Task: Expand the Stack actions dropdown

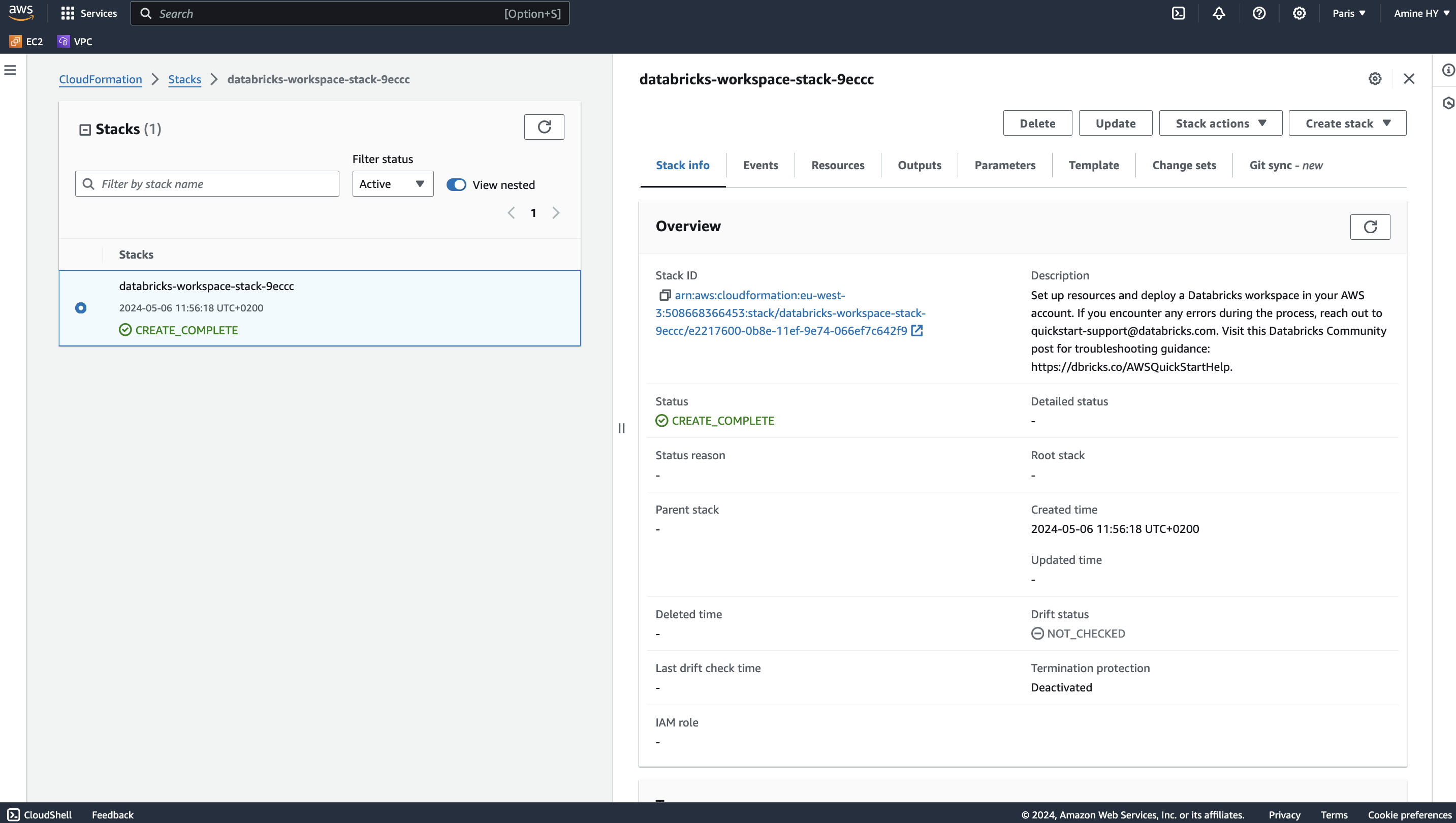Action: click(x=1220, y=123)
